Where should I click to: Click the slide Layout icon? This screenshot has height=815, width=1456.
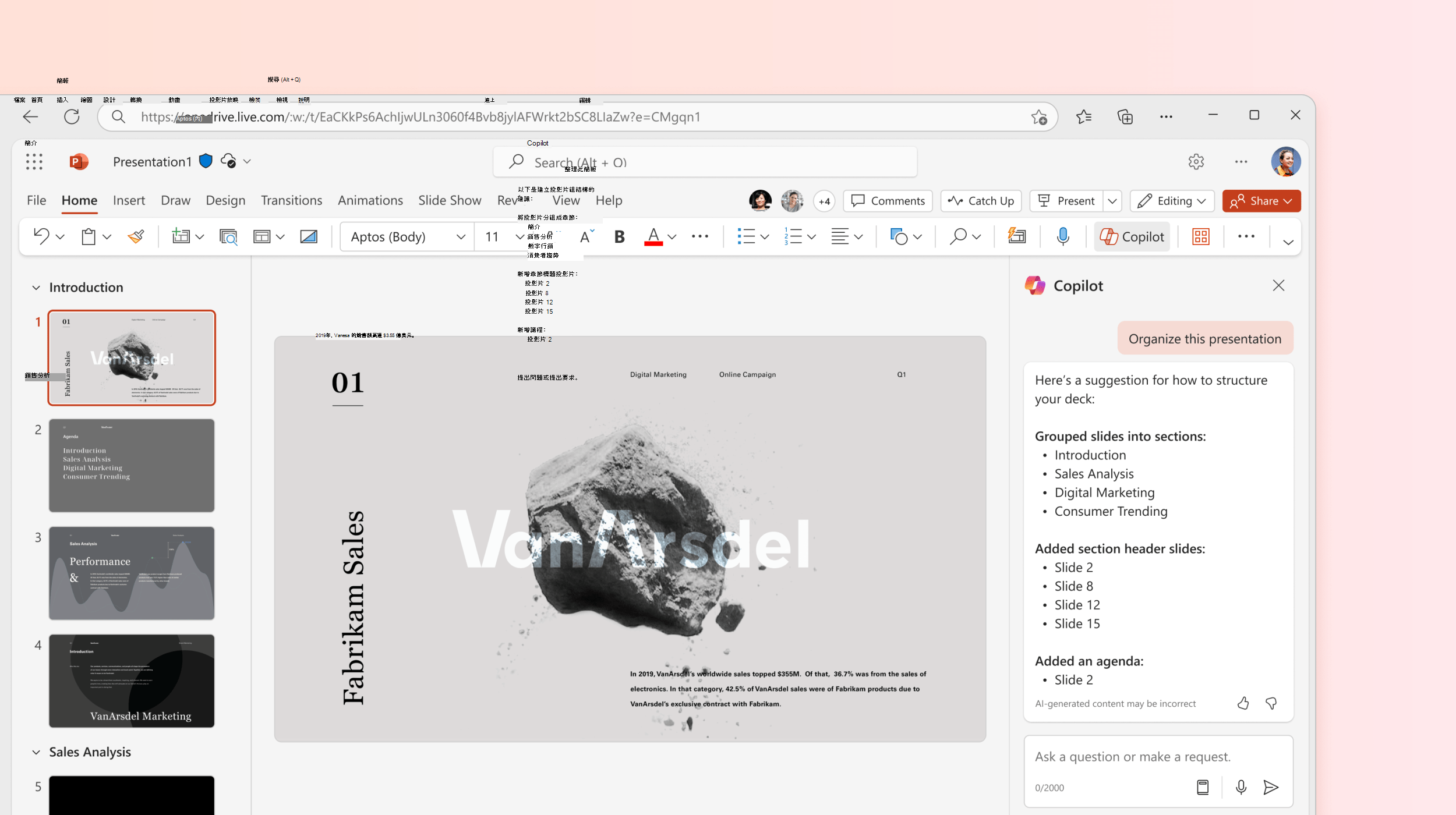261,236
